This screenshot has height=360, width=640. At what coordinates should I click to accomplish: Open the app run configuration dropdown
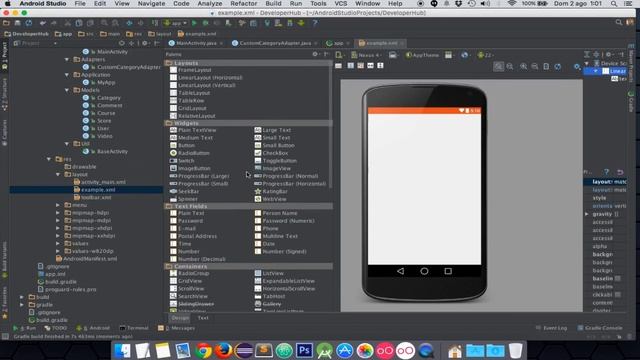(x=175, y=23)
